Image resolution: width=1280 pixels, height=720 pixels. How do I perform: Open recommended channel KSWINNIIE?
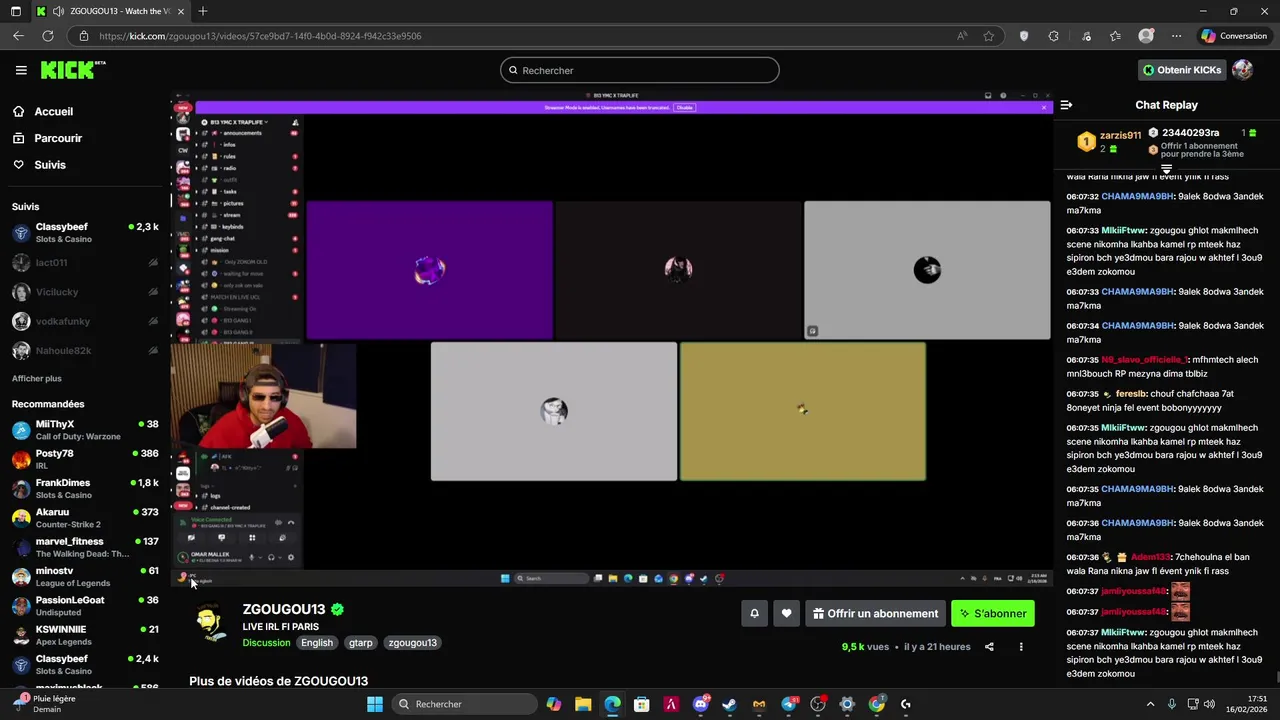[85, 635]
